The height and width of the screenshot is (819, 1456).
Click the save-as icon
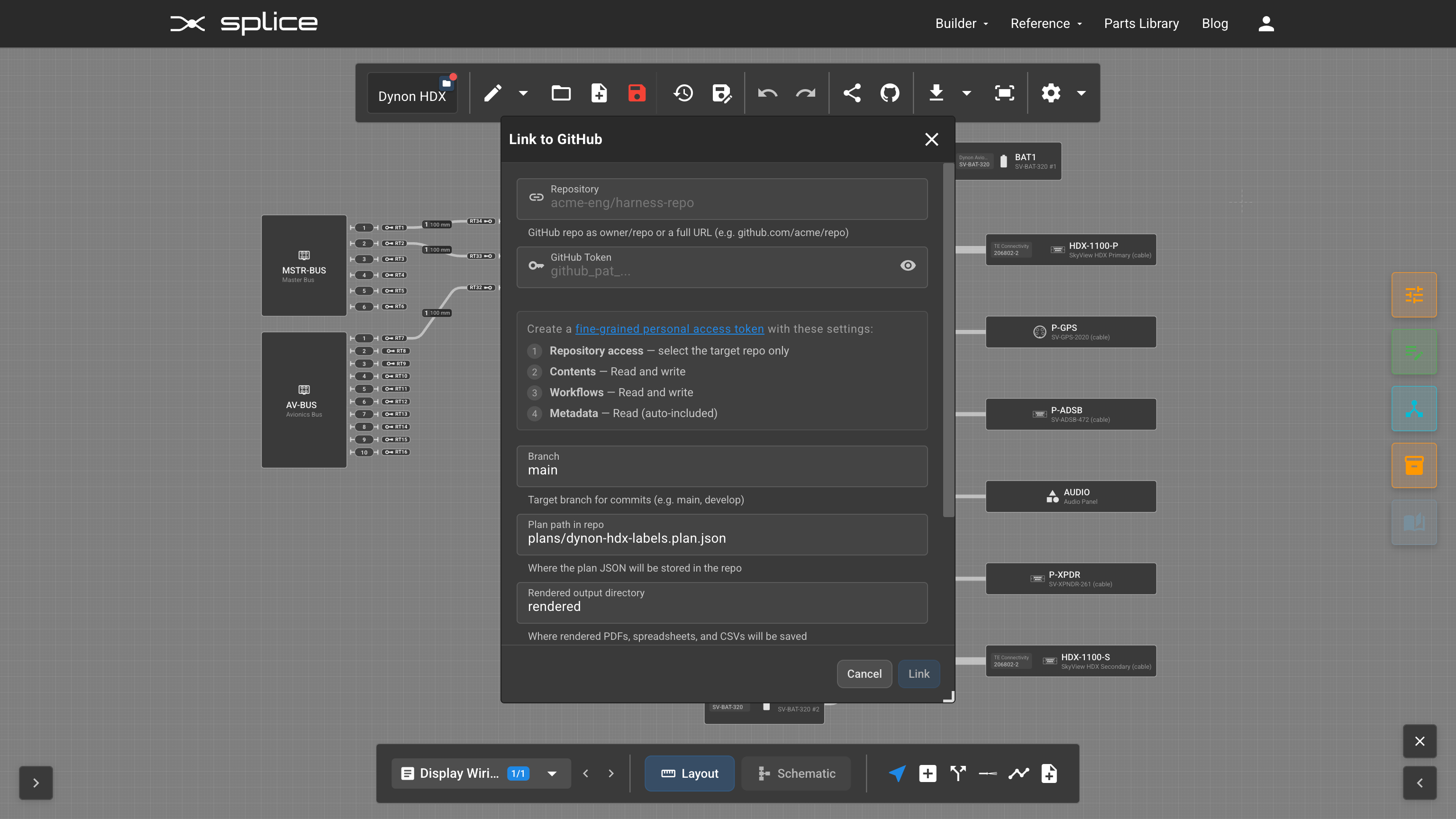[722, 93]
